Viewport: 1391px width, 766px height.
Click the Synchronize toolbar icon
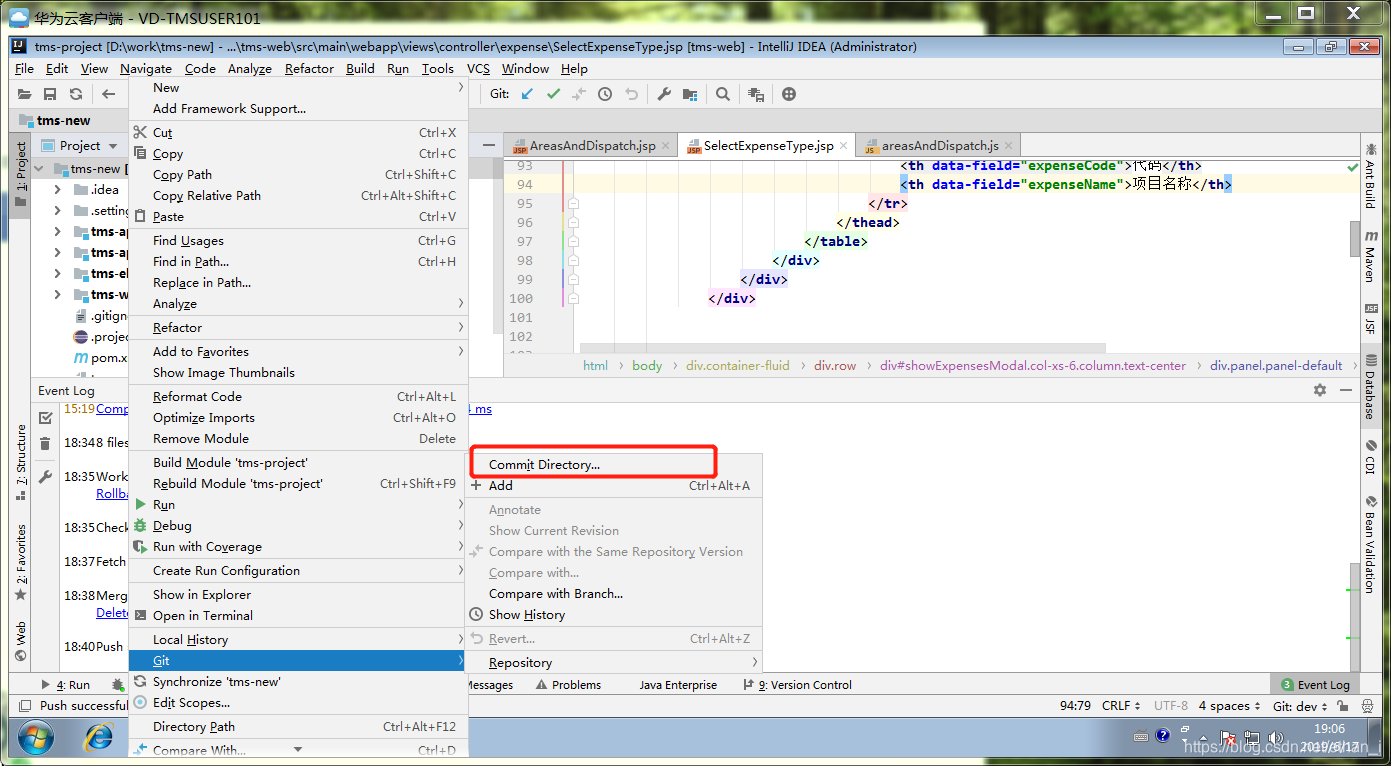pos(76,94)
